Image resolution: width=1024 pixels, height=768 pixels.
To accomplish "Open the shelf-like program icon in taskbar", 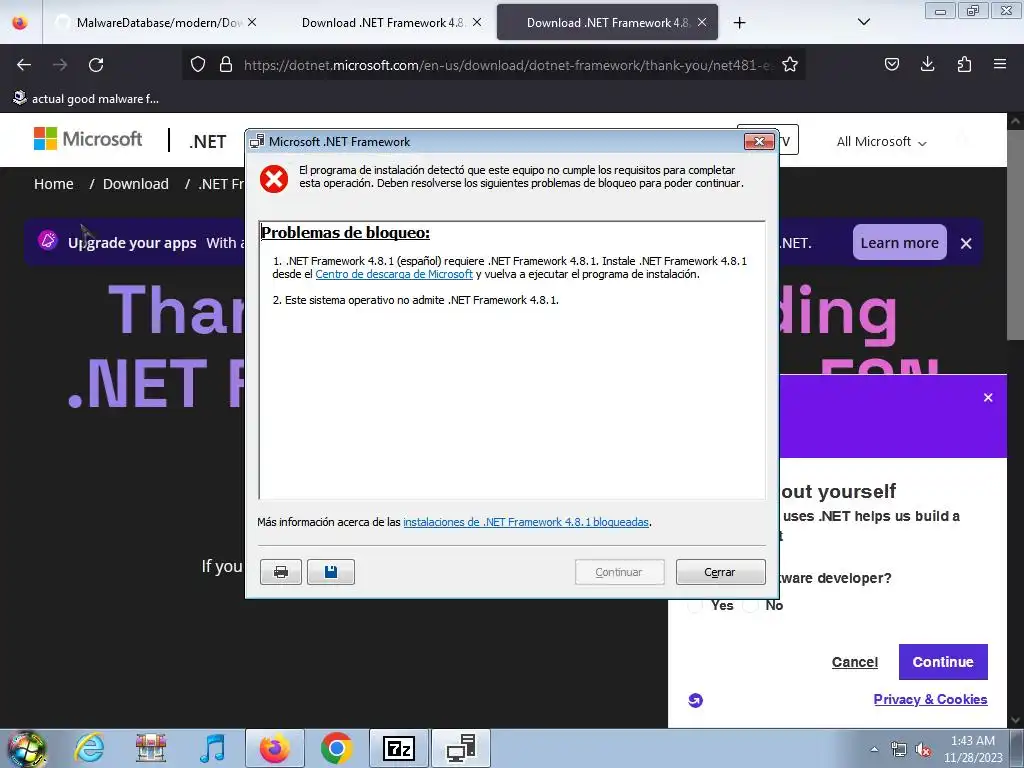I will [x=151, y=748].
